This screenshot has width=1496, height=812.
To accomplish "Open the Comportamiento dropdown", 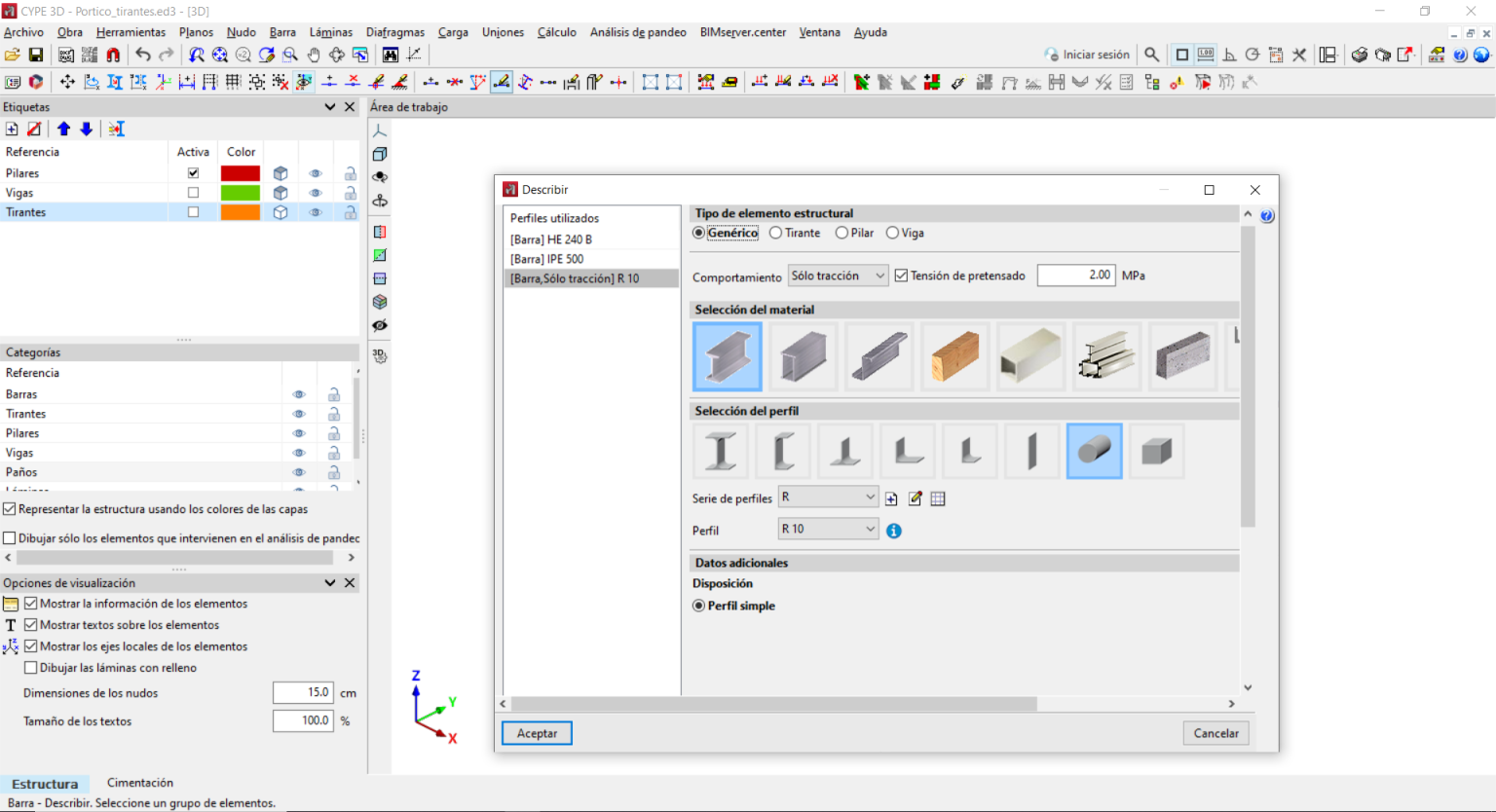I will (x=838, y=276).
